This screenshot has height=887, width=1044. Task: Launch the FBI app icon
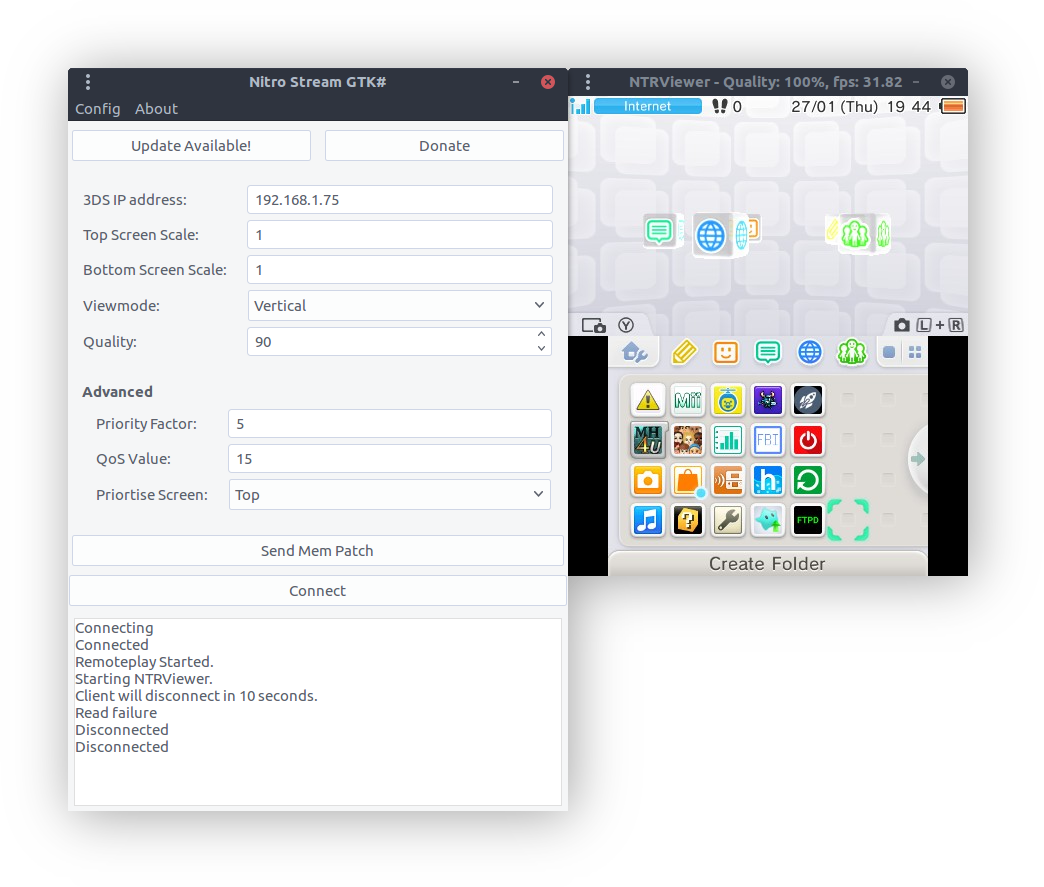768,440
